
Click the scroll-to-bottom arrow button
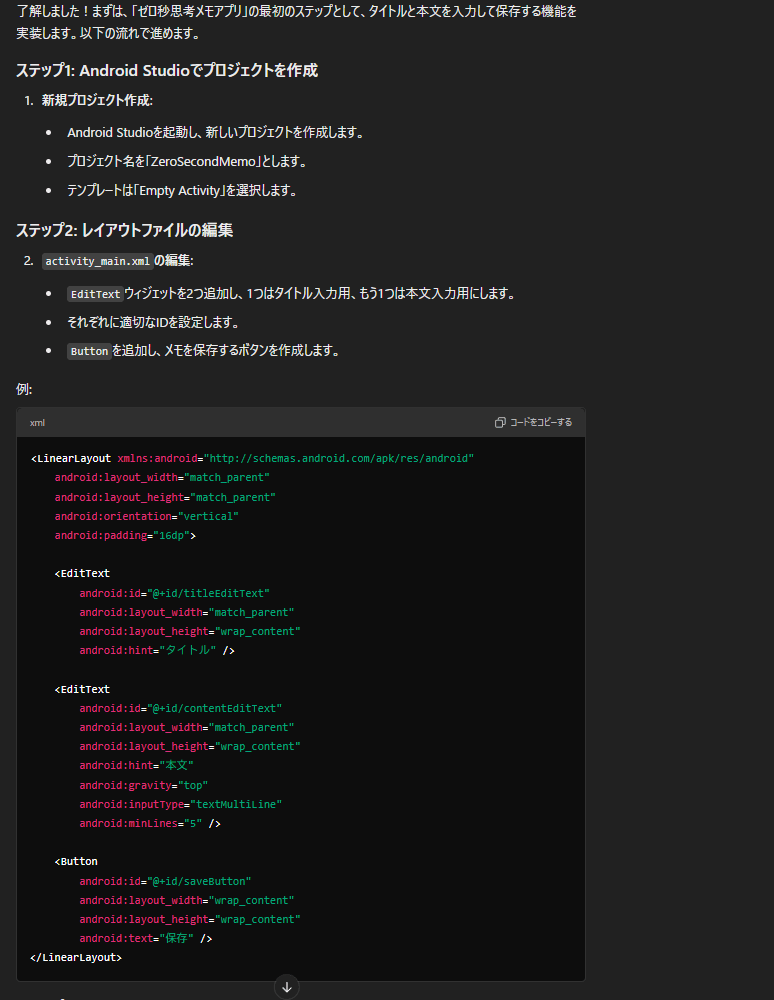click(287, 987)
